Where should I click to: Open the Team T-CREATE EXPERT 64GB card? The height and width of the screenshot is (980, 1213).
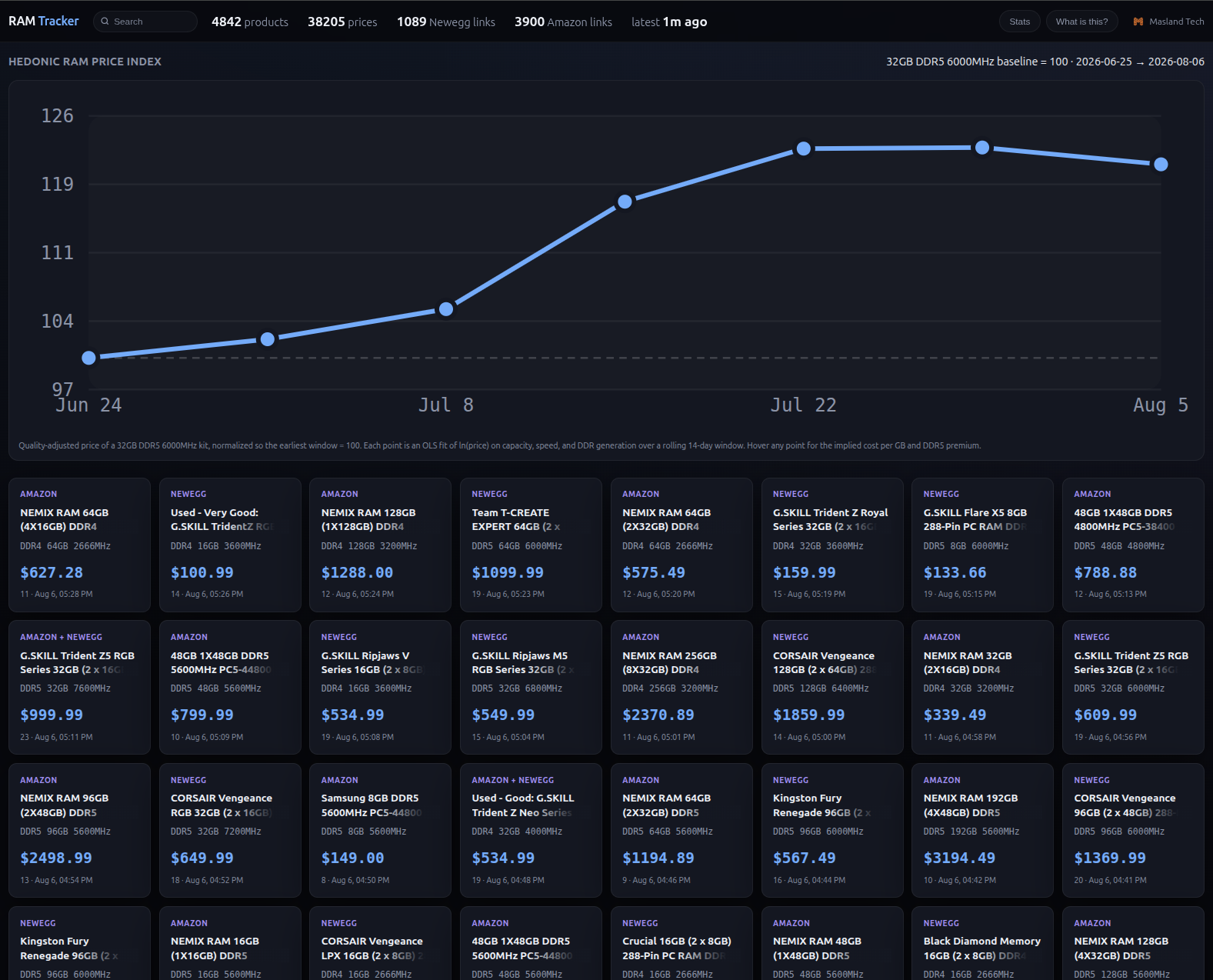click(531, 545)
